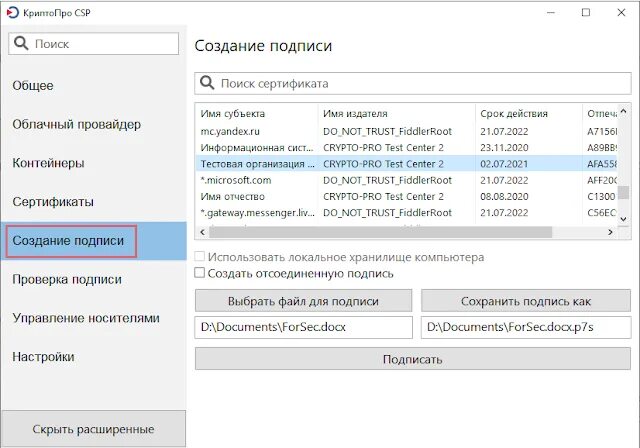Close the КриптоПро CSP window
The image size is (640, 448).
tap(621, 13)
